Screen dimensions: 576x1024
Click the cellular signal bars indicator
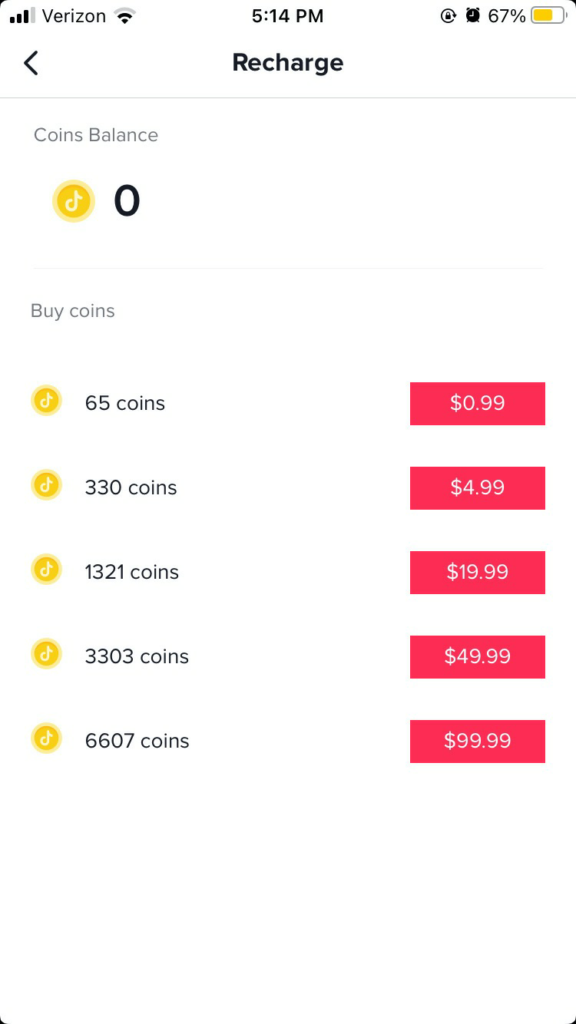(x=22, y=15)
